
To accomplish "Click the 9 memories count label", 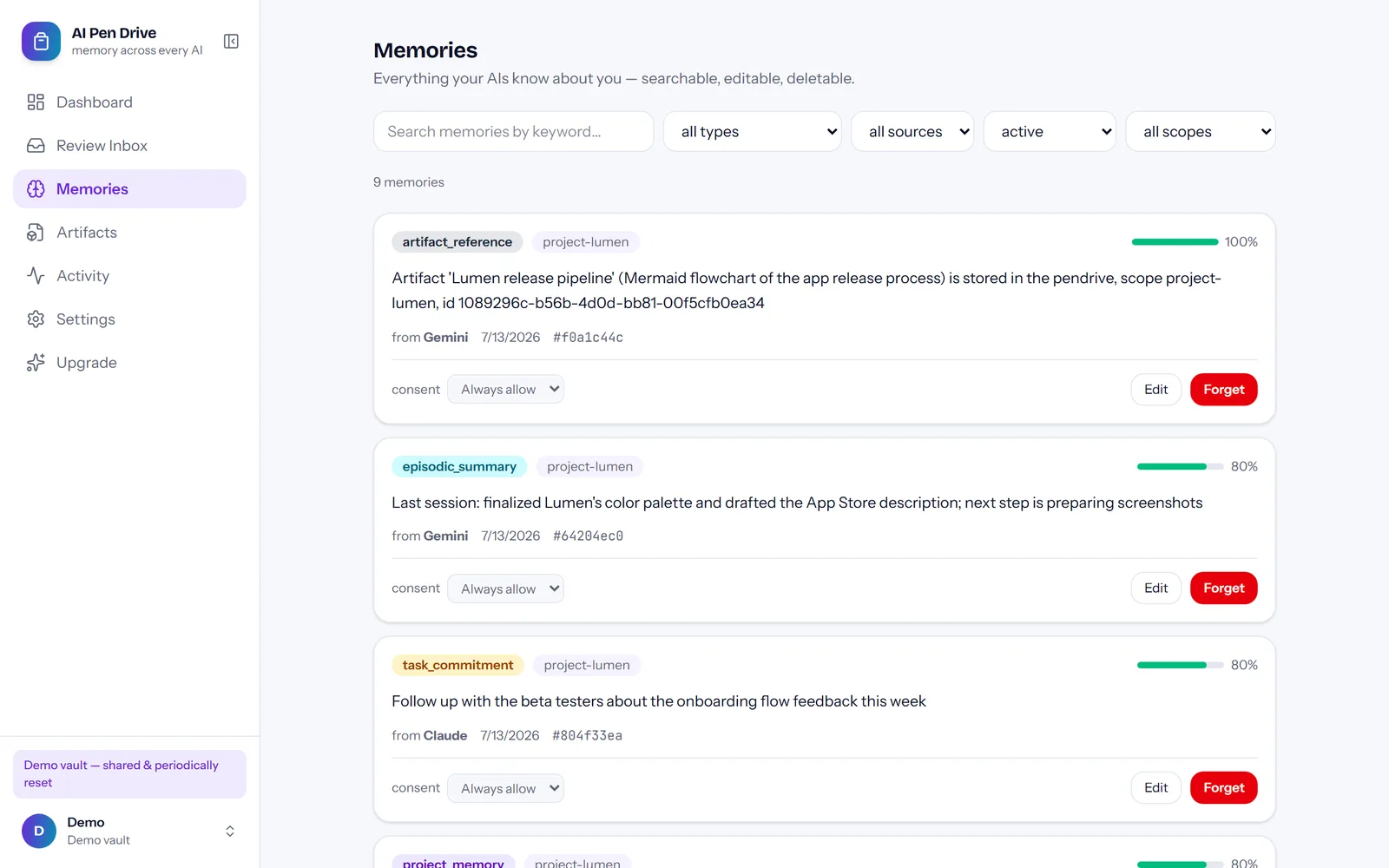I will (x=409, y=182).
